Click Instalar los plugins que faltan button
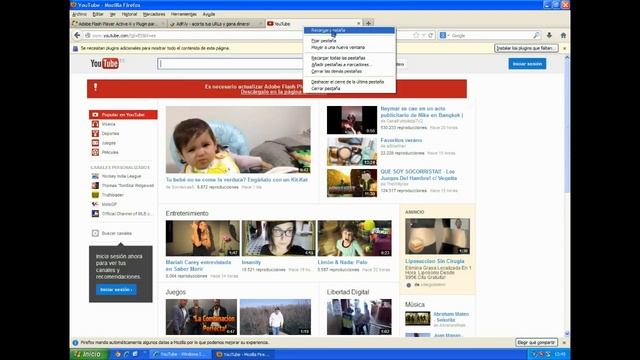Image resolution: width=640 pixels, height=360 pixels. tap(526, 48)
